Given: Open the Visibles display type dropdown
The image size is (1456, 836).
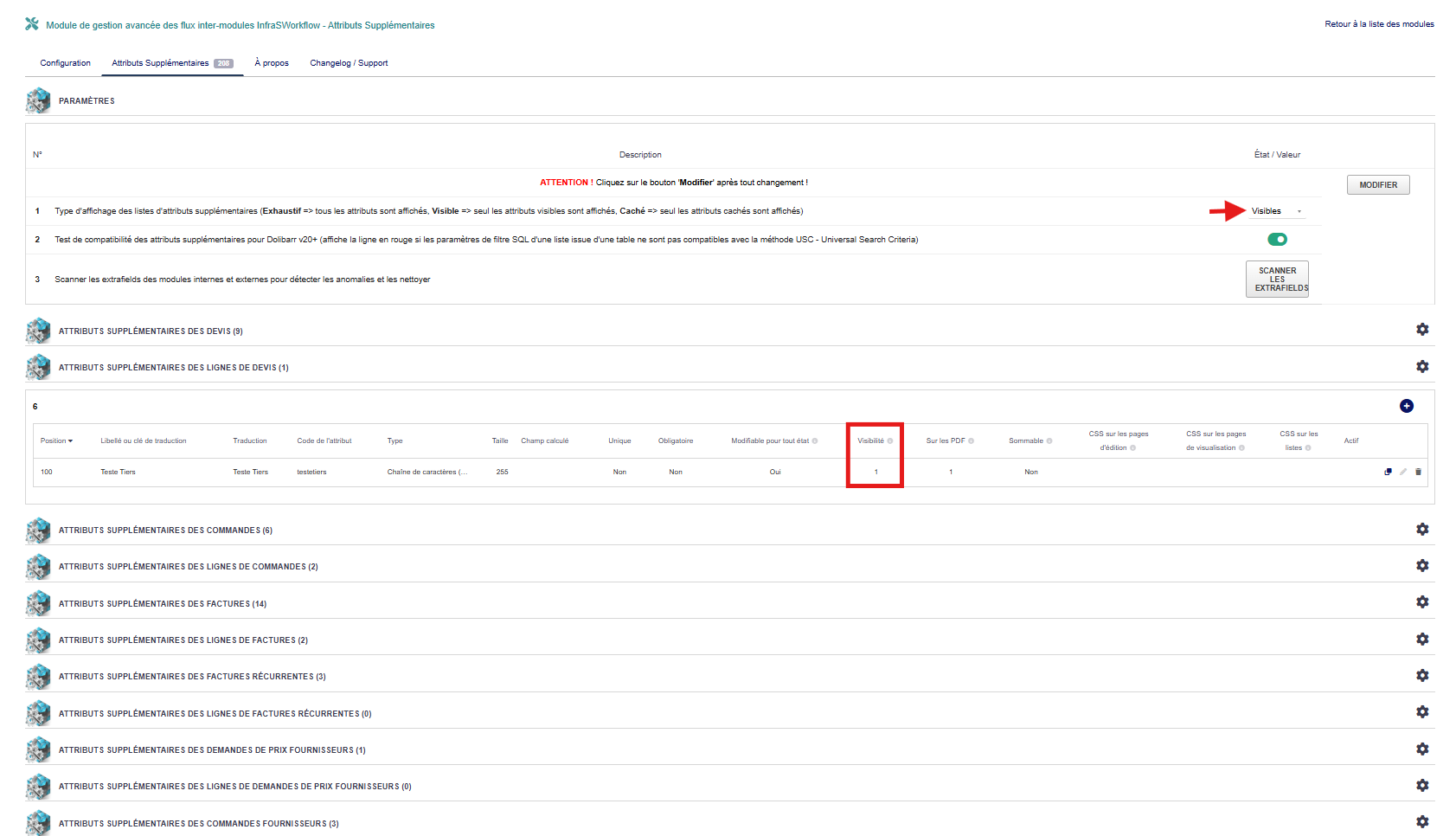Looking at the screenshot, I should pos(1275,211).
